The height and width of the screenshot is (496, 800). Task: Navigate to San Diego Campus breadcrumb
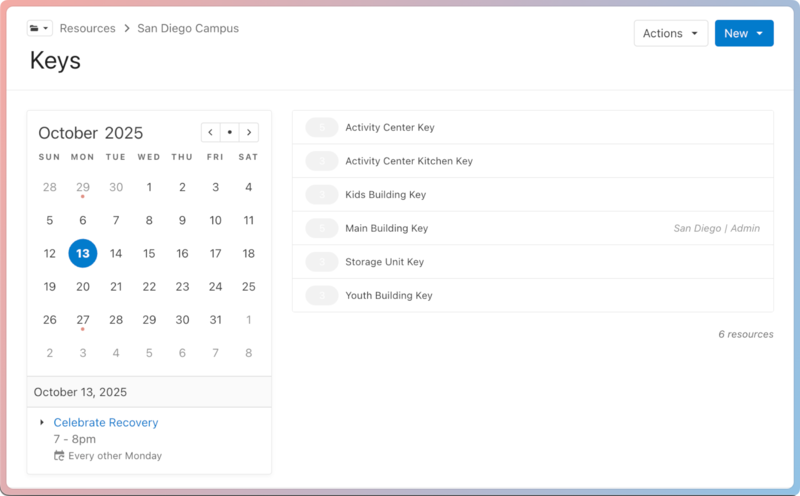(188, 29)
